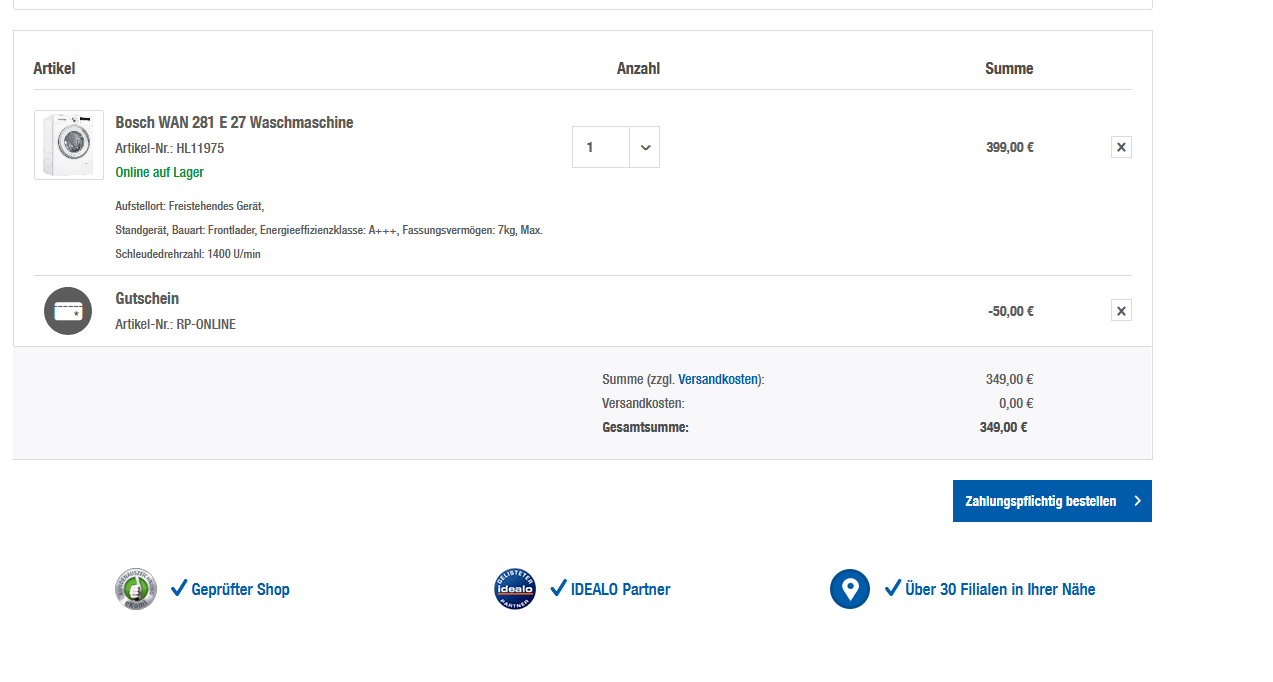
Task: Click the eKomi seal badge
Action: point(136,589)
